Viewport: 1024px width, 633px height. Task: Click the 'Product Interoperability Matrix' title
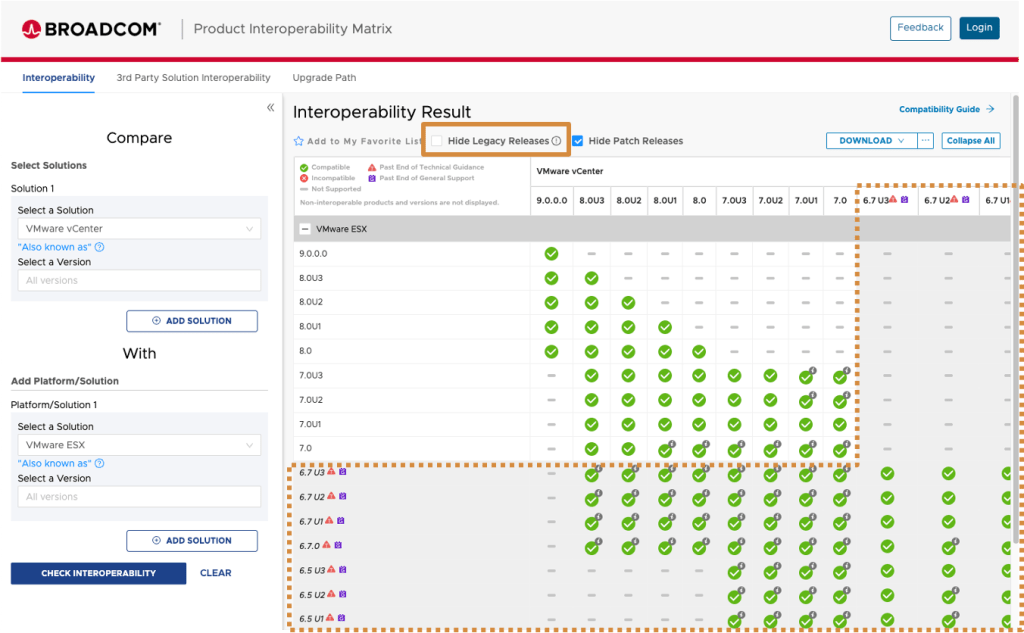coord(293,29)
